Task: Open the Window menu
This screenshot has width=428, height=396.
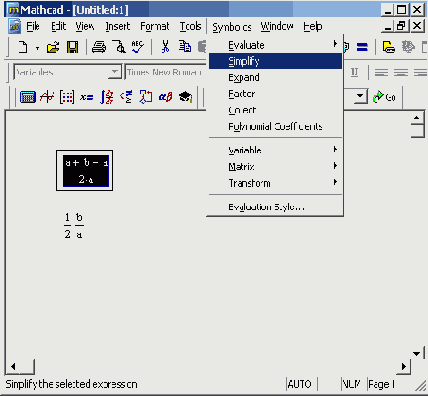Action: point(277,26)
